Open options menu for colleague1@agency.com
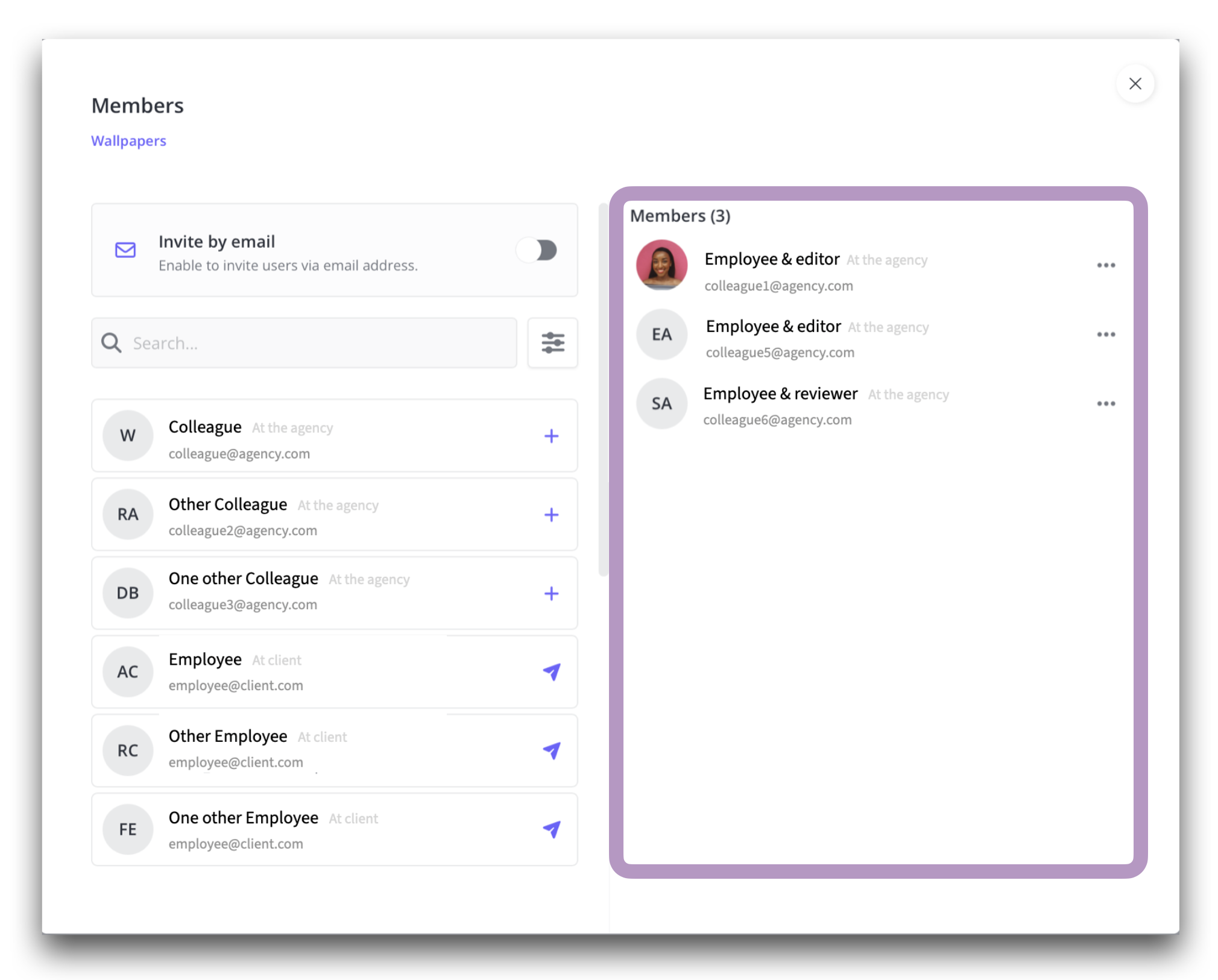 1105,265
